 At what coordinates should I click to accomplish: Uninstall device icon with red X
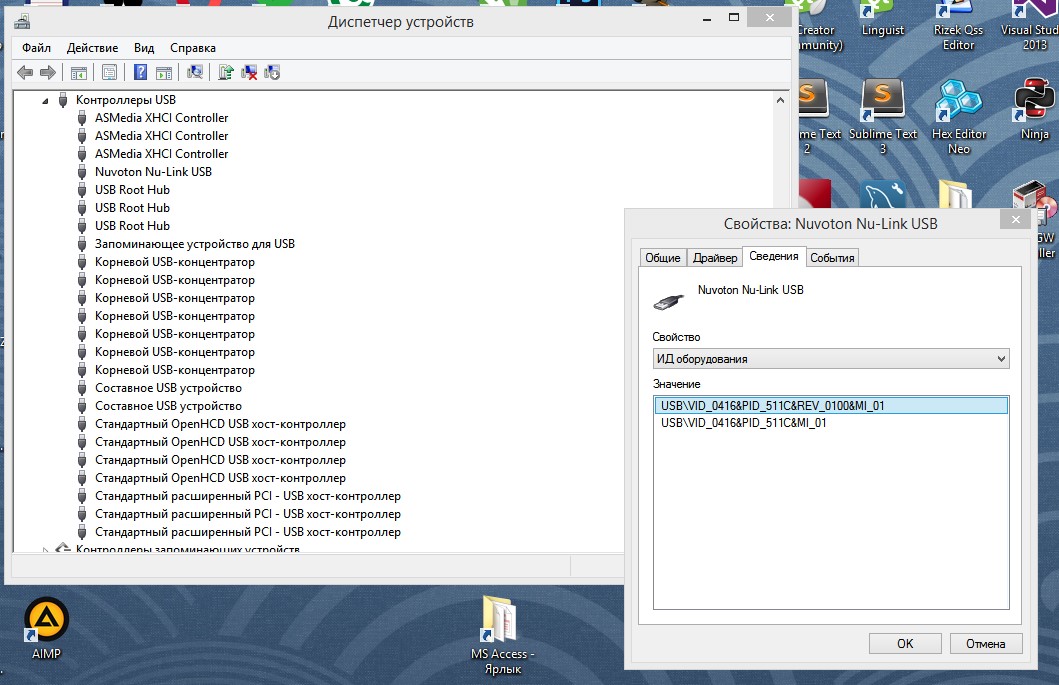point(249,72)
